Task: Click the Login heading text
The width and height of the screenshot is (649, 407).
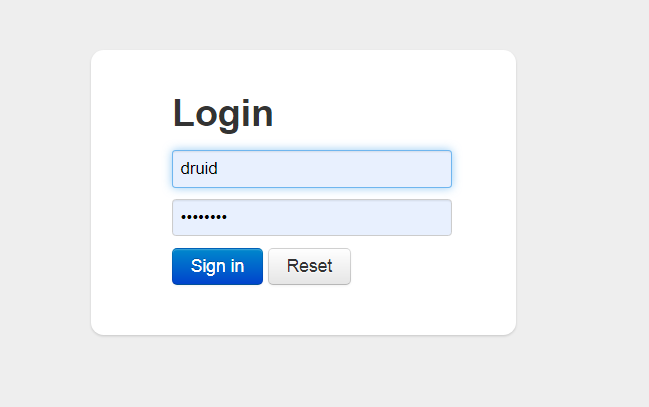Action: coord(223,113)
